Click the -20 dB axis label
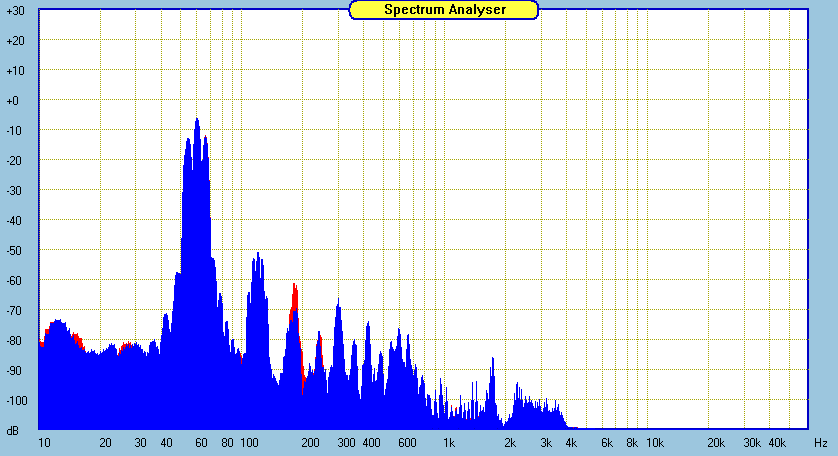838x456 pixels. [x=16, y=161]
